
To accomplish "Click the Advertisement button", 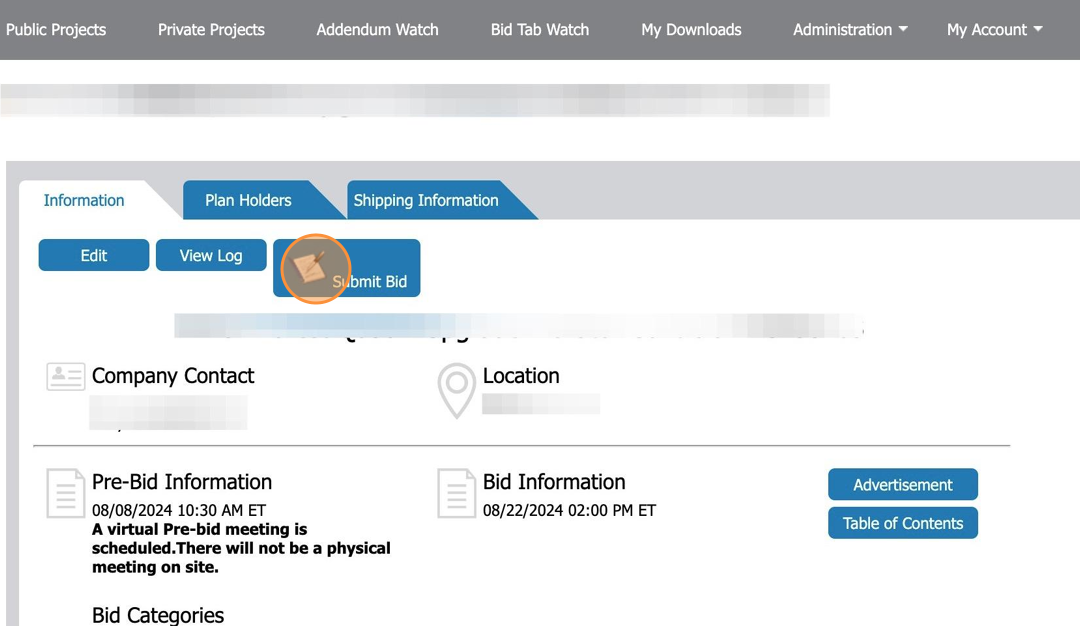I will (x=903, y=484).
